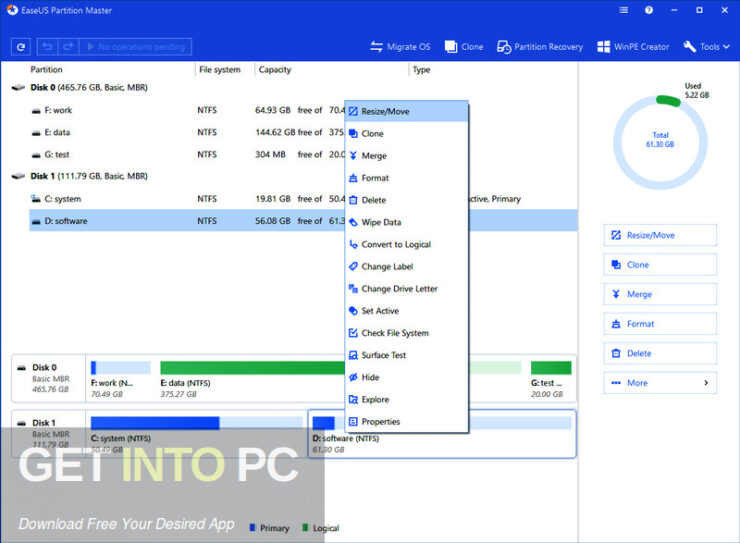Select Surface Test menu entry

pos(407,355)
